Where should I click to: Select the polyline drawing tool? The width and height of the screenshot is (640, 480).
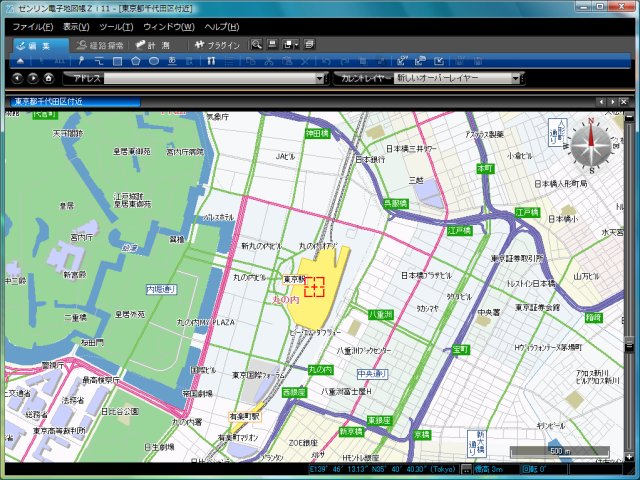coord(99,61)
